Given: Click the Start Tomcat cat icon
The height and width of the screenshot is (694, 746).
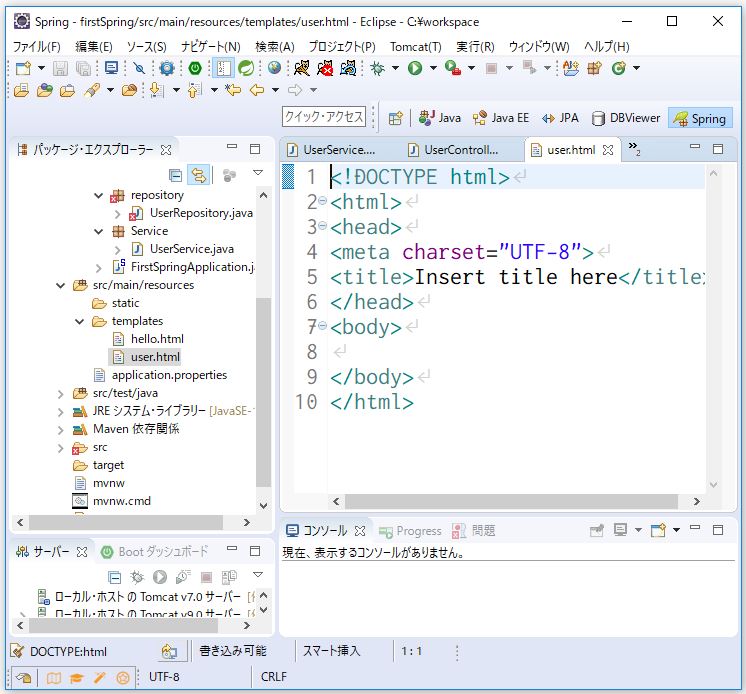Looking at the screenshot, I should [x=302, y=68].
